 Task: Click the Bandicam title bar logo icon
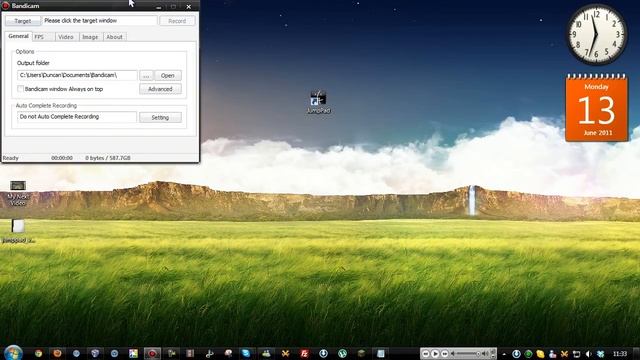[6, 6]
